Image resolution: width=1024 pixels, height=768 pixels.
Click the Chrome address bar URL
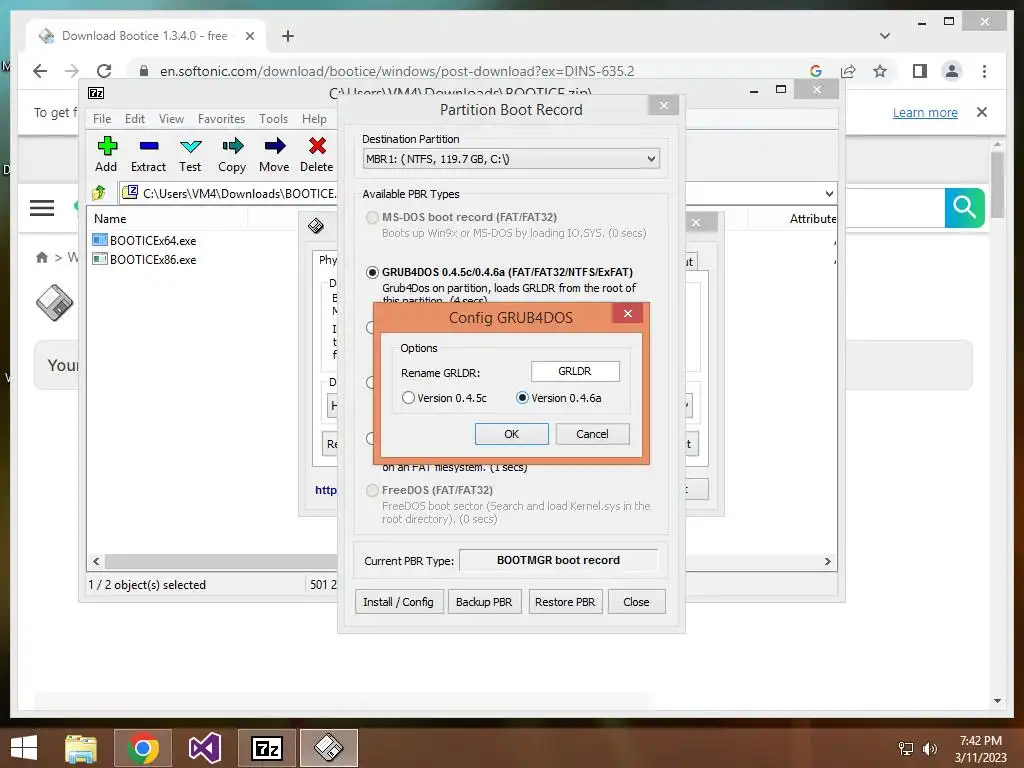coord(397,71)
